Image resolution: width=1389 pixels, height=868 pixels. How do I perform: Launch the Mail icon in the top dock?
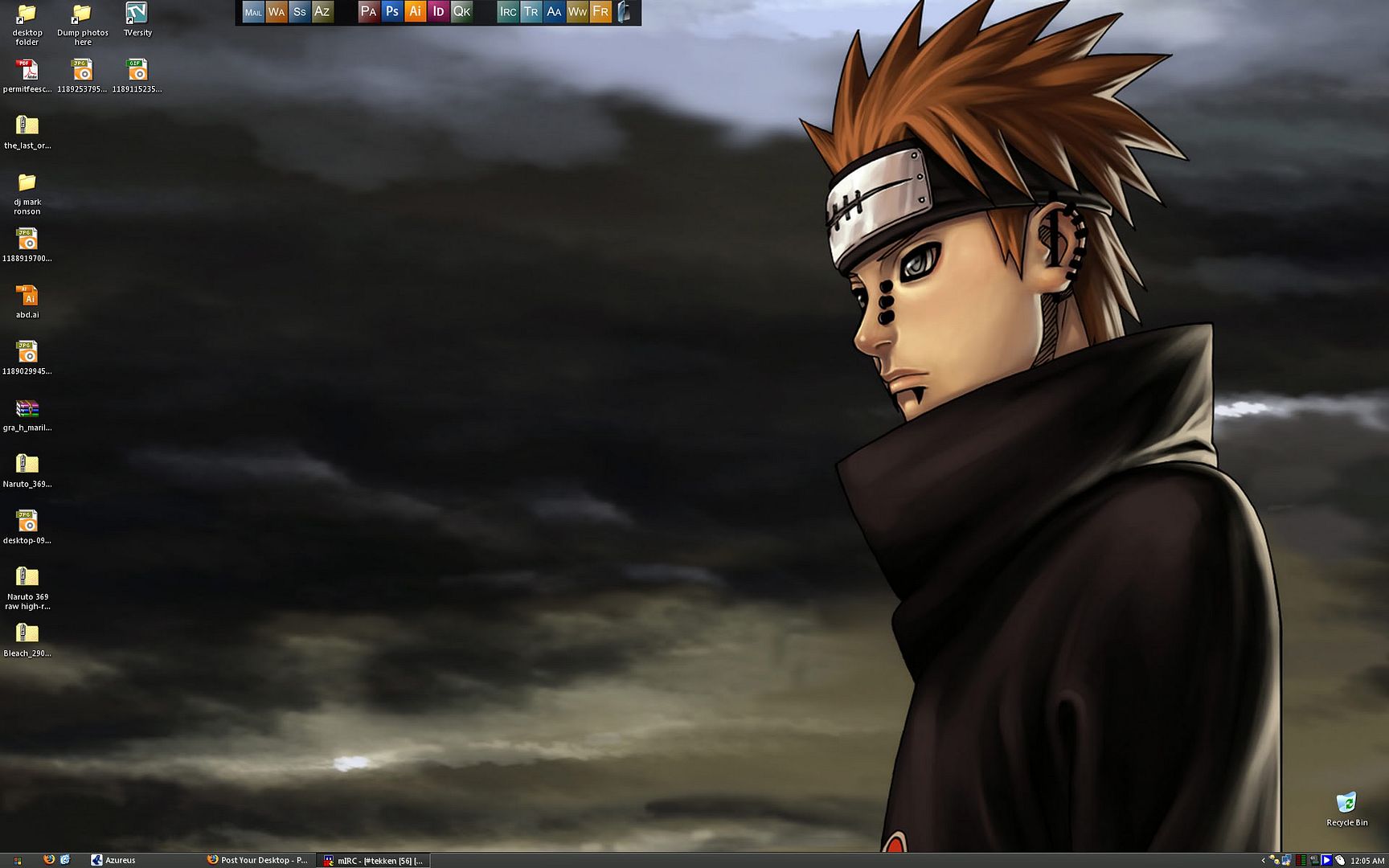(x=253, y=12)
